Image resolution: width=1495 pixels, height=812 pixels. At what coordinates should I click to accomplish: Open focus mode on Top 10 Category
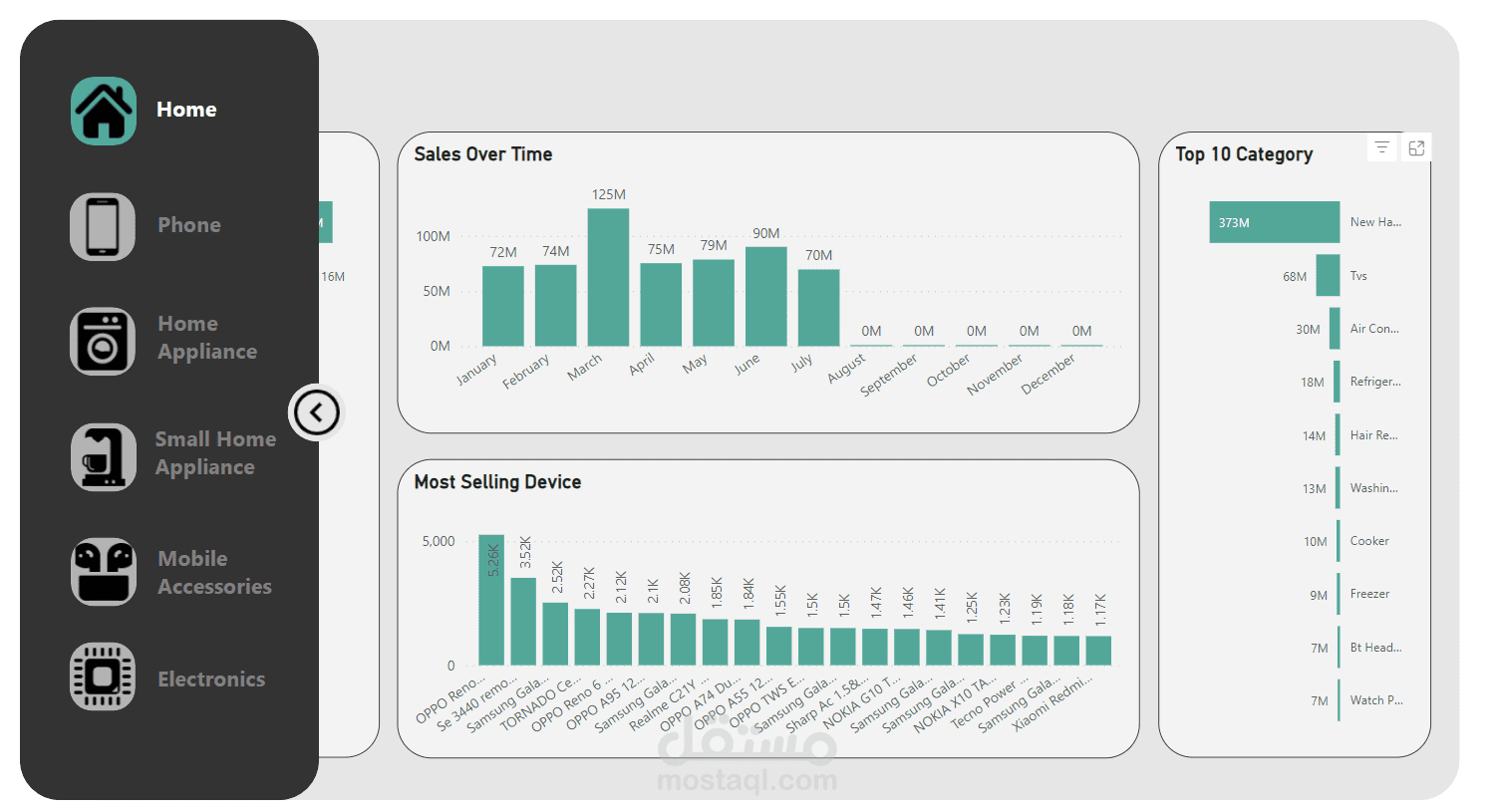coord(1416,147)
